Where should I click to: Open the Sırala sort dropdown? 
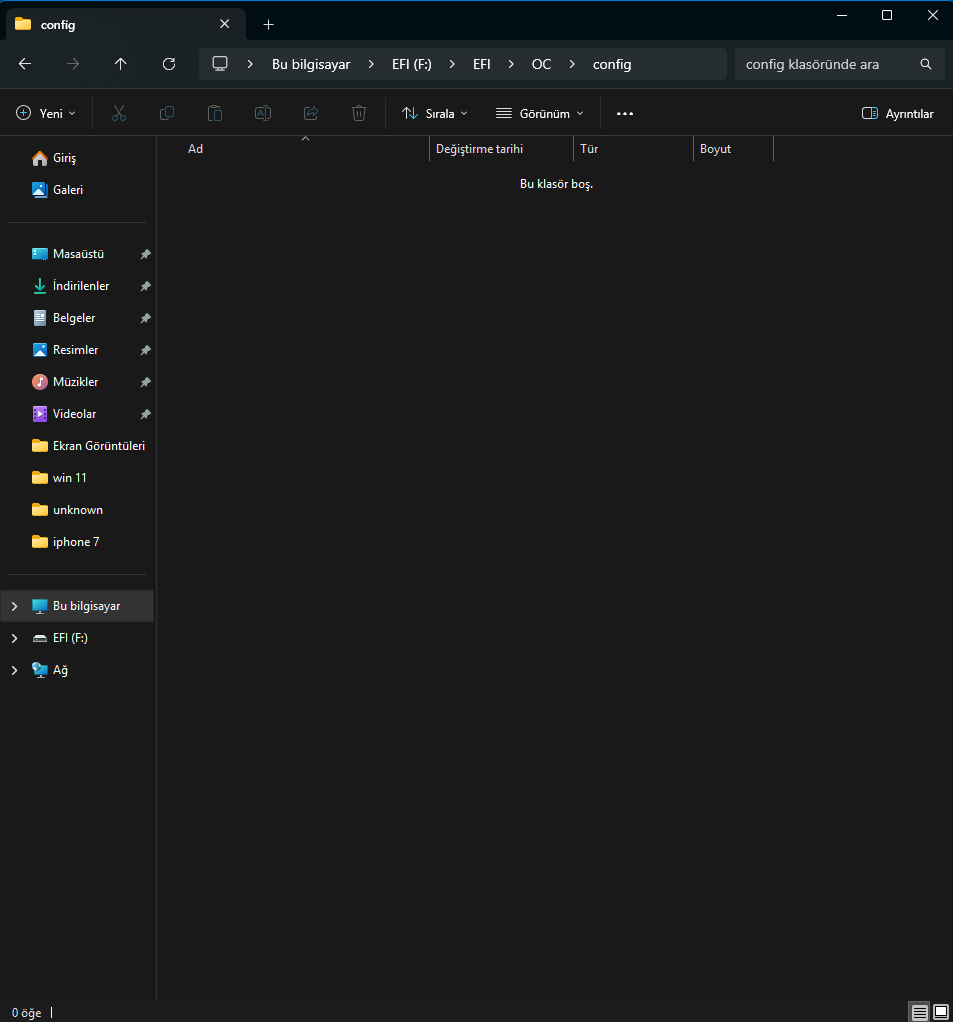pyautogui.click(x=435, y=114)
